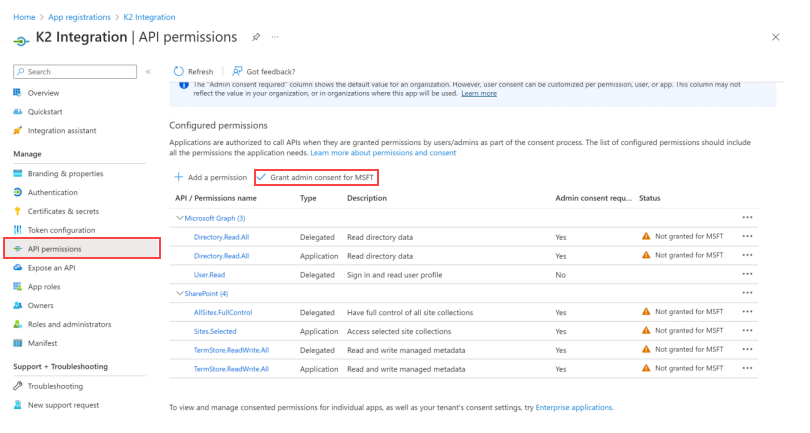Open ellipsis menu for Delegated Directory.Read.All row

747,236
